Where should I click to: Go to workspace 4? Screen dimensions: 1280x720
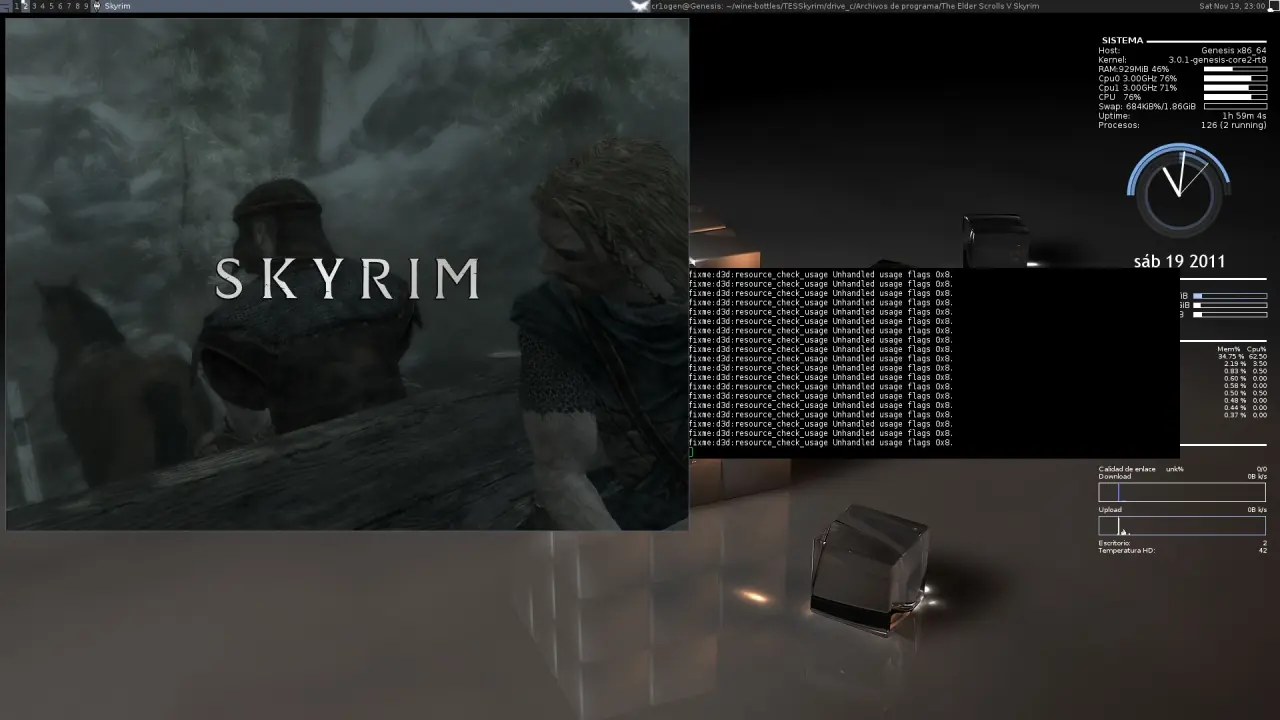point(43,6)
